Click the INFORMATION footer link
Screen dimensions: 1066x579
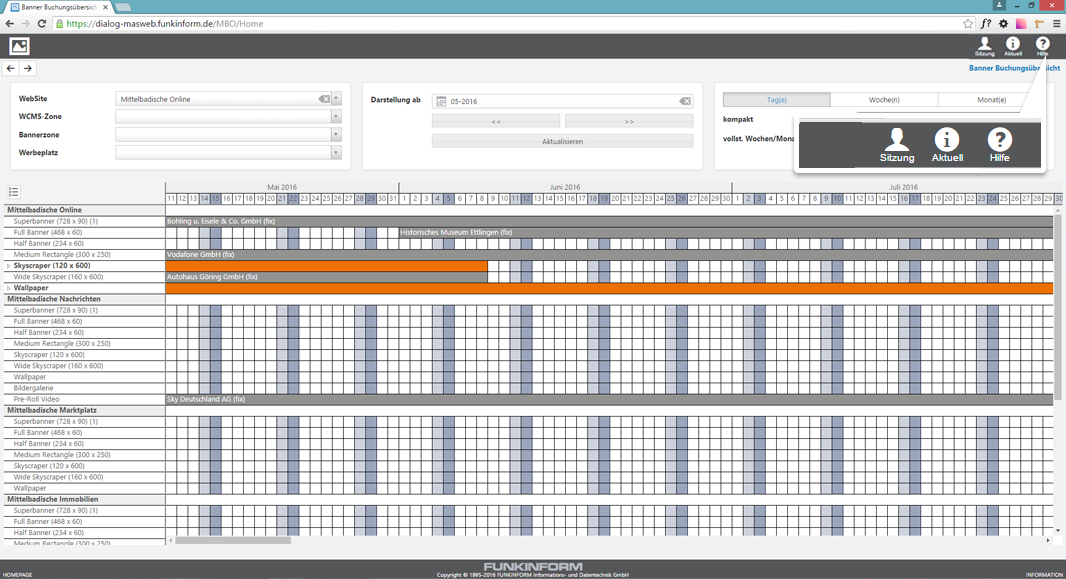1044,575
